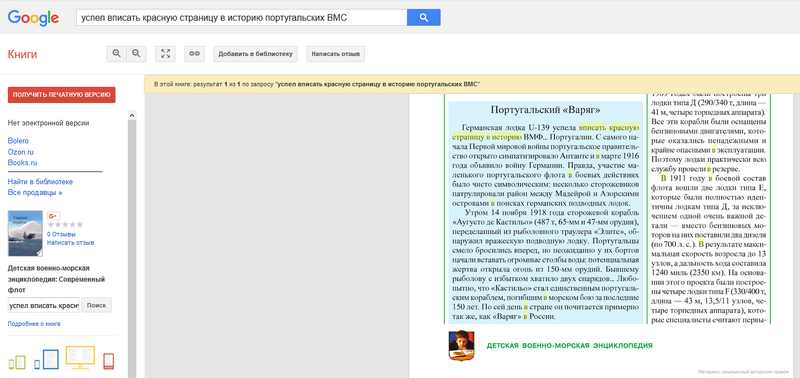Open Подробнее о книге link
The height and width of the screenshot is (378, 800).
point(34,324)
